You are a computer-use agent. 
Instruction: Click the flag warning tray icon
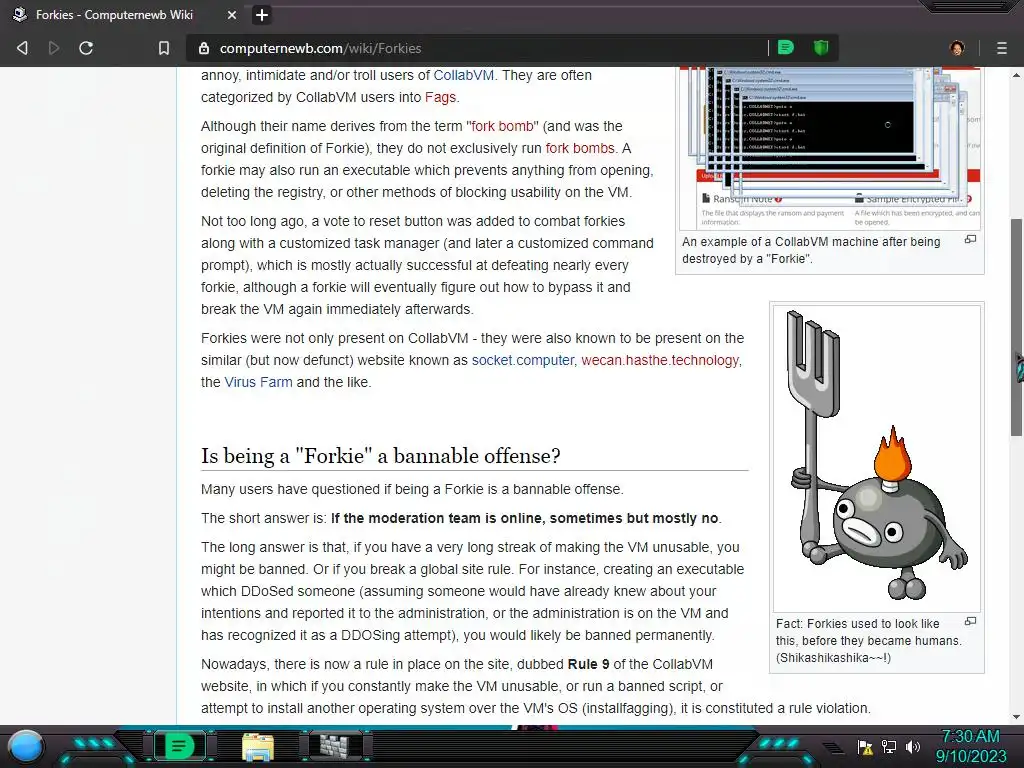tap(865, 747)
